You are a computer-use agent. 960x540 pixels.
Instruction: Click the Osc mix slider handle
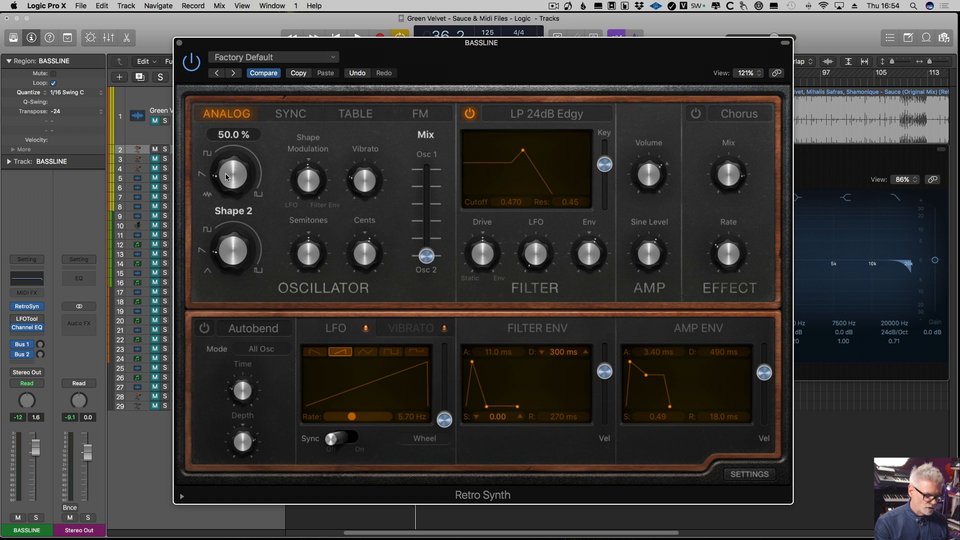click(427, 255)
